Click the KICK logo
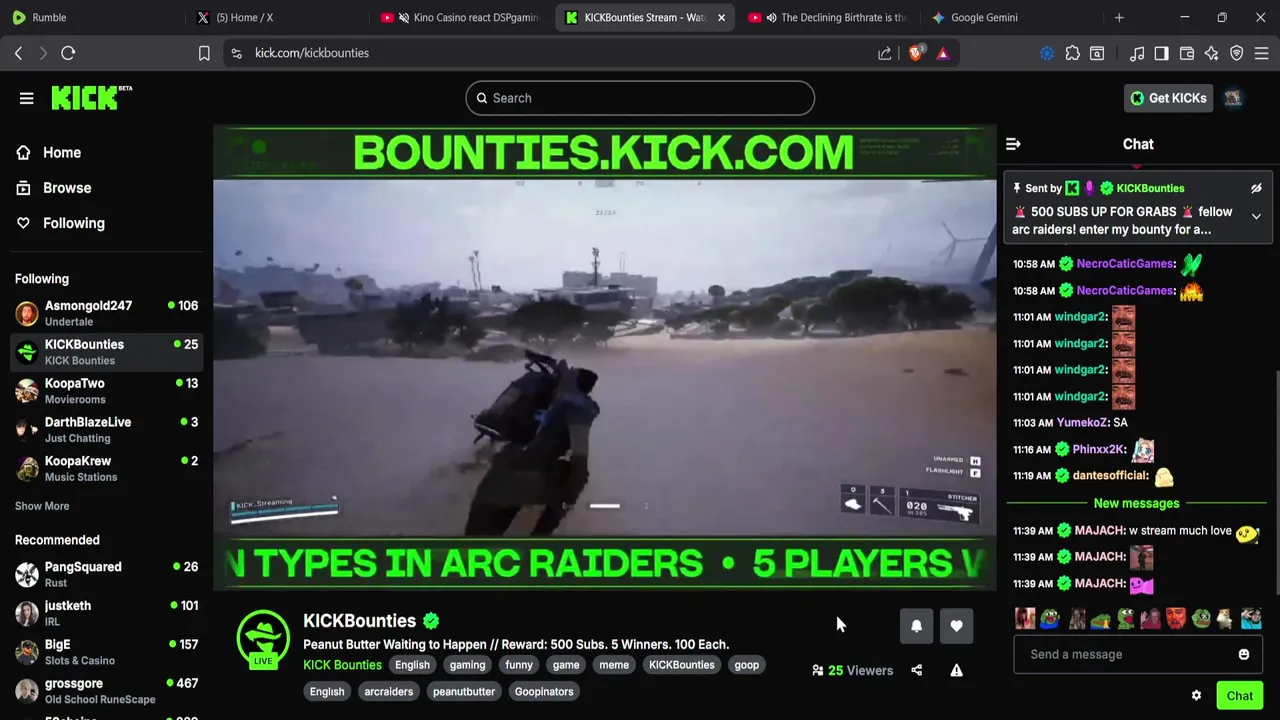Image resolution: width=1280 pixels, height=720 pixels. click(x=91, y=97)
